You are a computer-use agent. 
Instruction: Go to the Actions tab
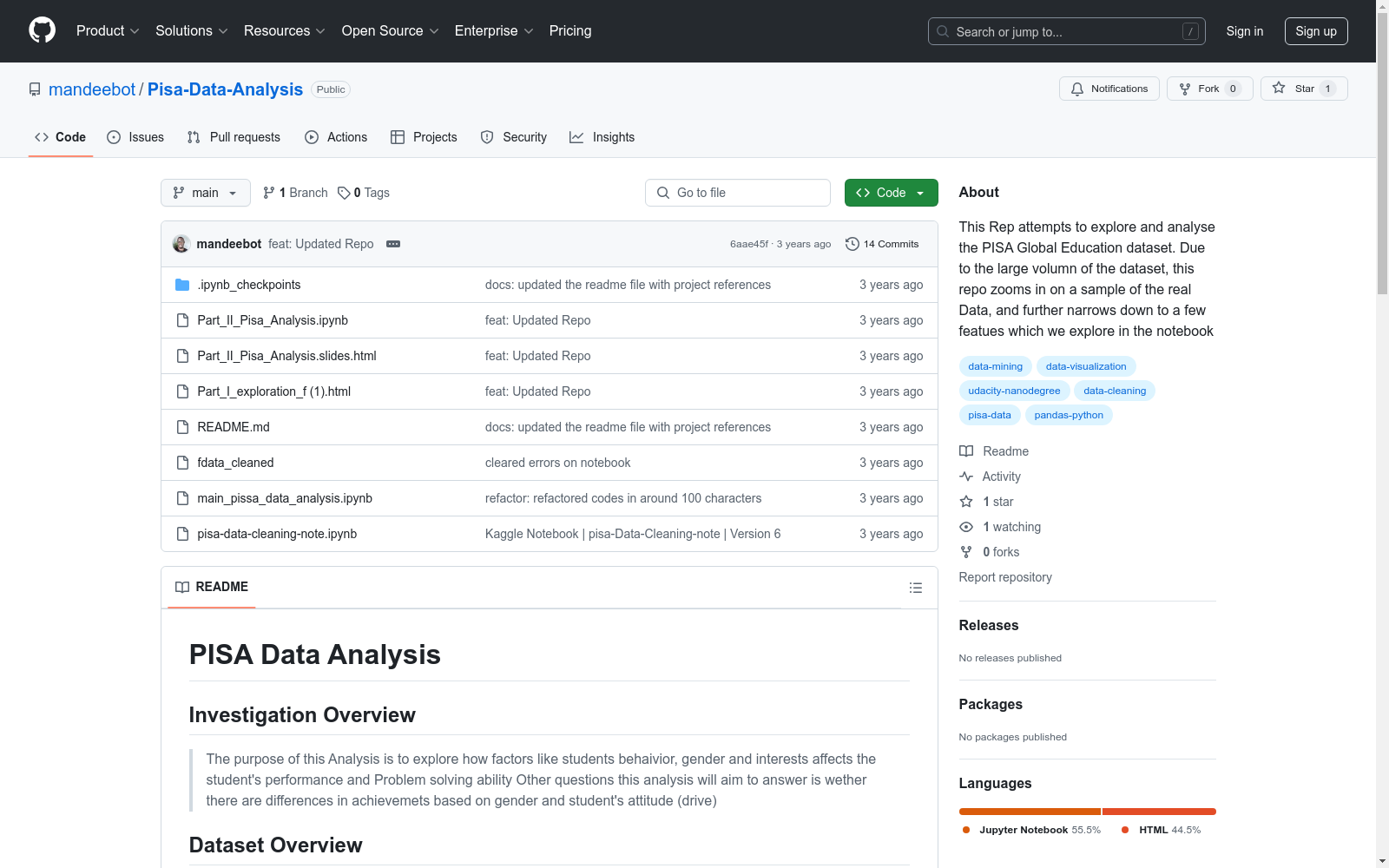336,137
